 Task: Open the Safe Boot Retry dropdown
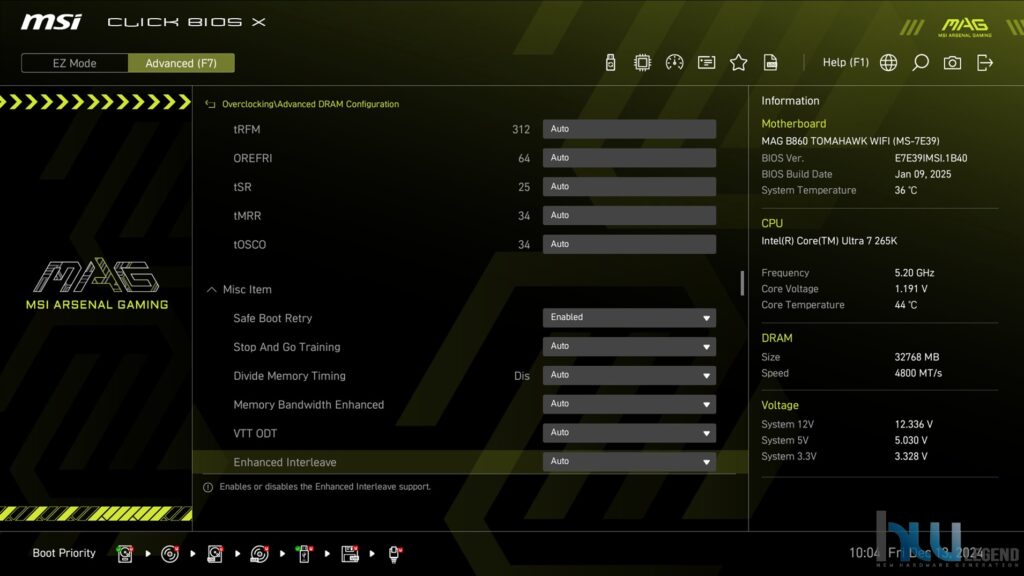[629, 317]
